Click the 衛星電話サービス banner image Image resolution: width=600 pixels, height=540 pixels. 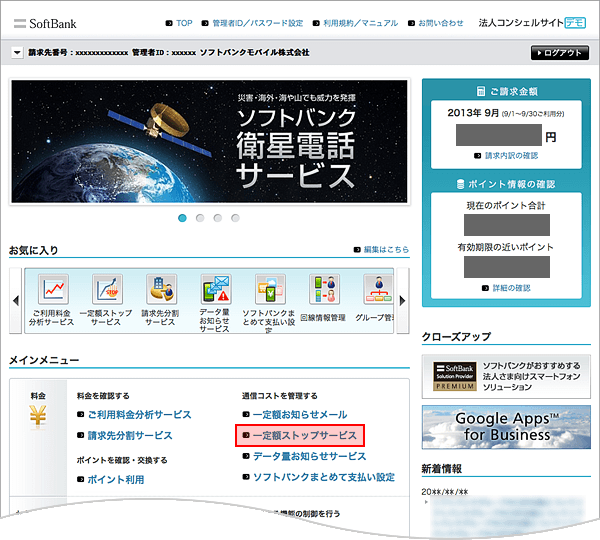point(209,141)
